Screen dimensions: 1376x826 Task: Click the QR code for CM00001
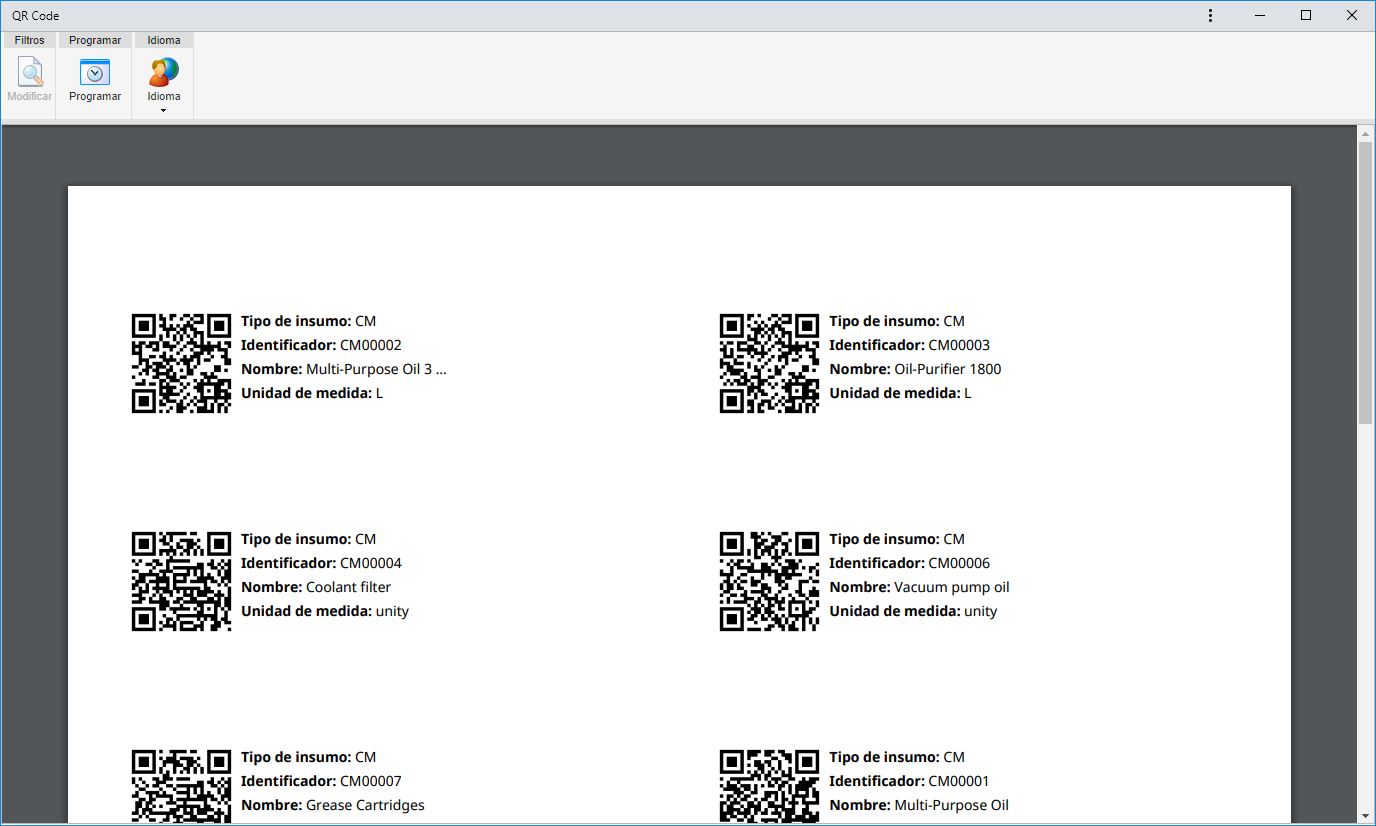tap(769, 786)
